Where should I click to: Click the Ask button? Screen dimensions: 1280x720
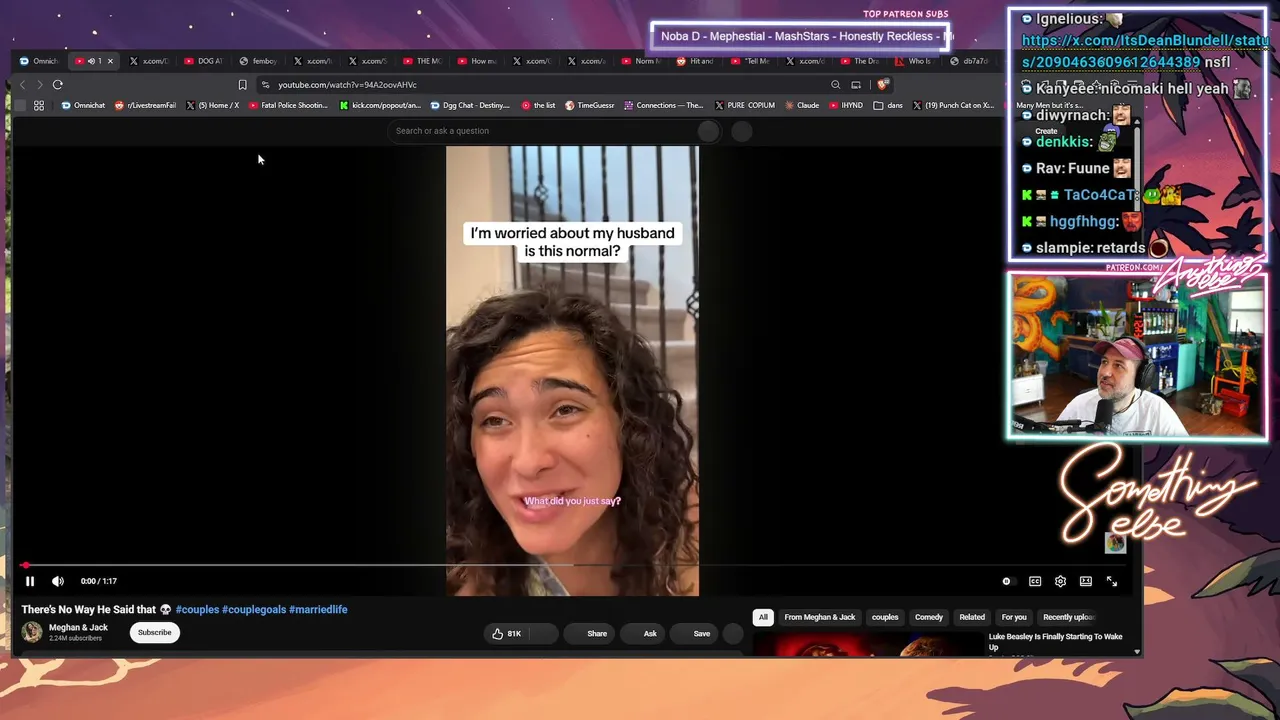pyautogui.click(x=643, y=633)
